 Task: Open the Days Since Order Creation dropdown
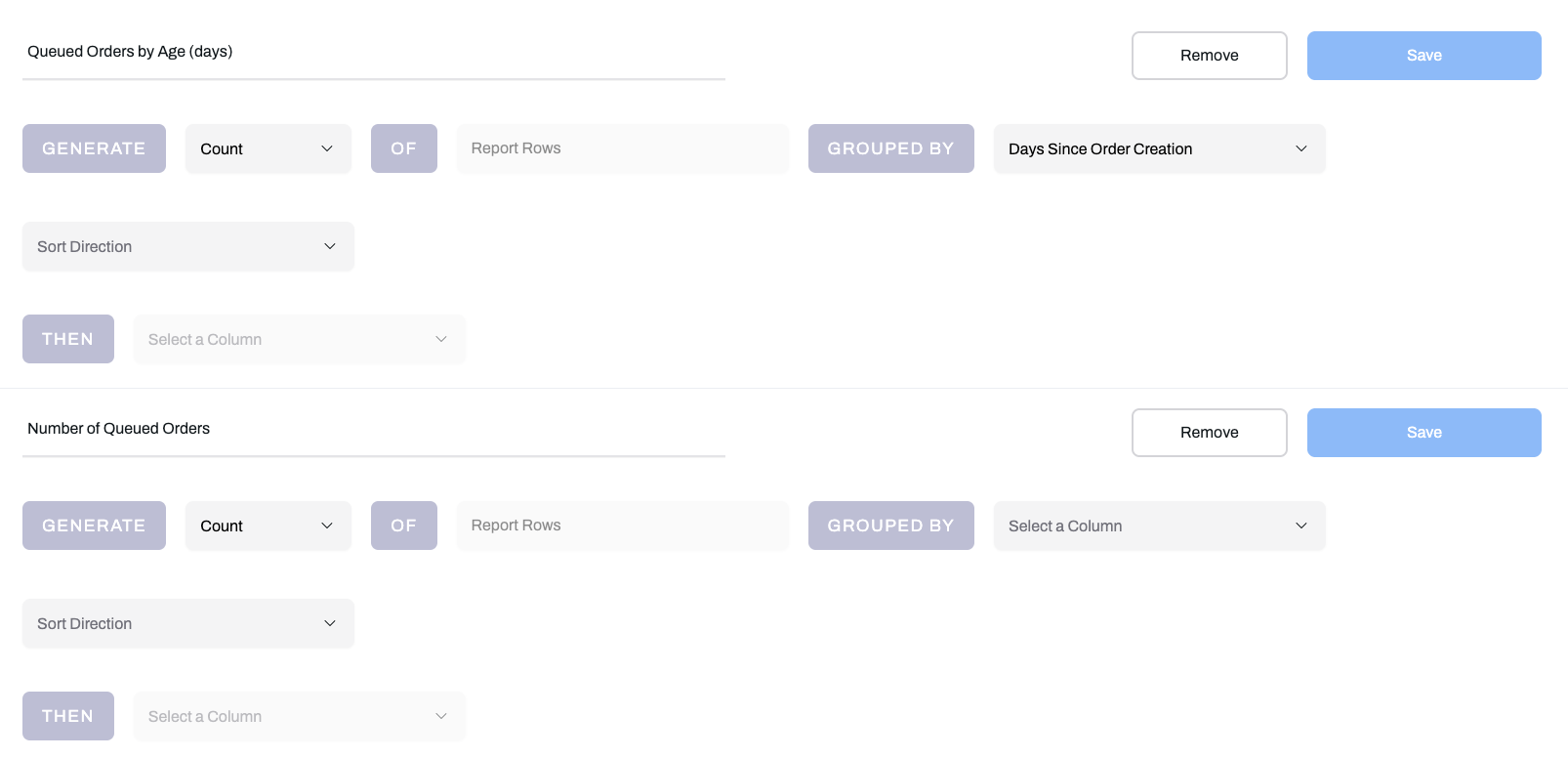point(1159,148)
